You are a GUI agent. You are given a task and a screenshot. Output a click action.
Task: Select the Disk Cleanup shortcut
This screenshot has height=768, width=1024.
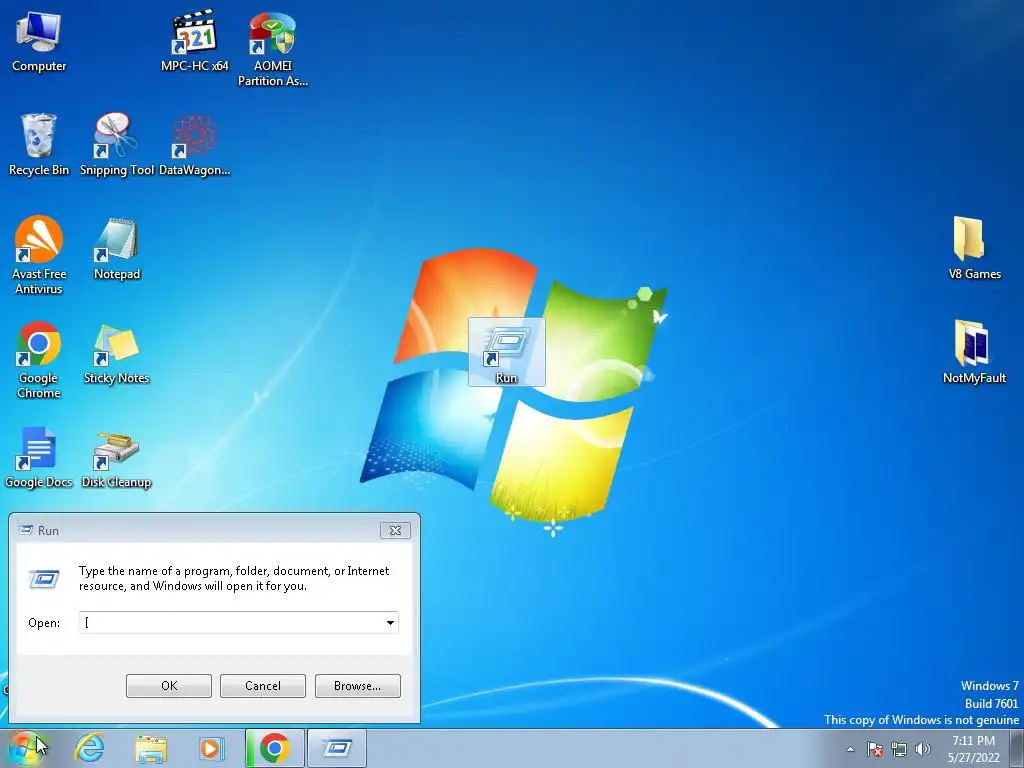click(x=116, y=460)
